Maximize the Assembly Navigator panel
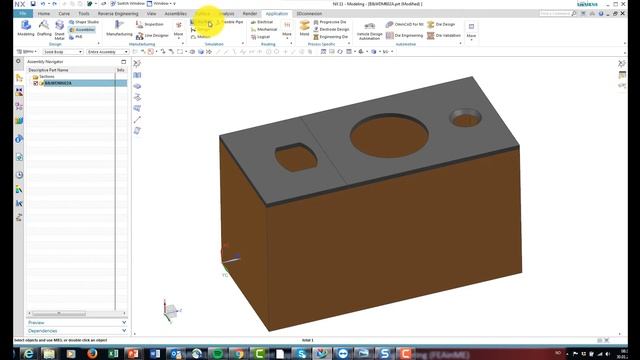This screenshot has height=360, width=640. [x=124, y=62]
